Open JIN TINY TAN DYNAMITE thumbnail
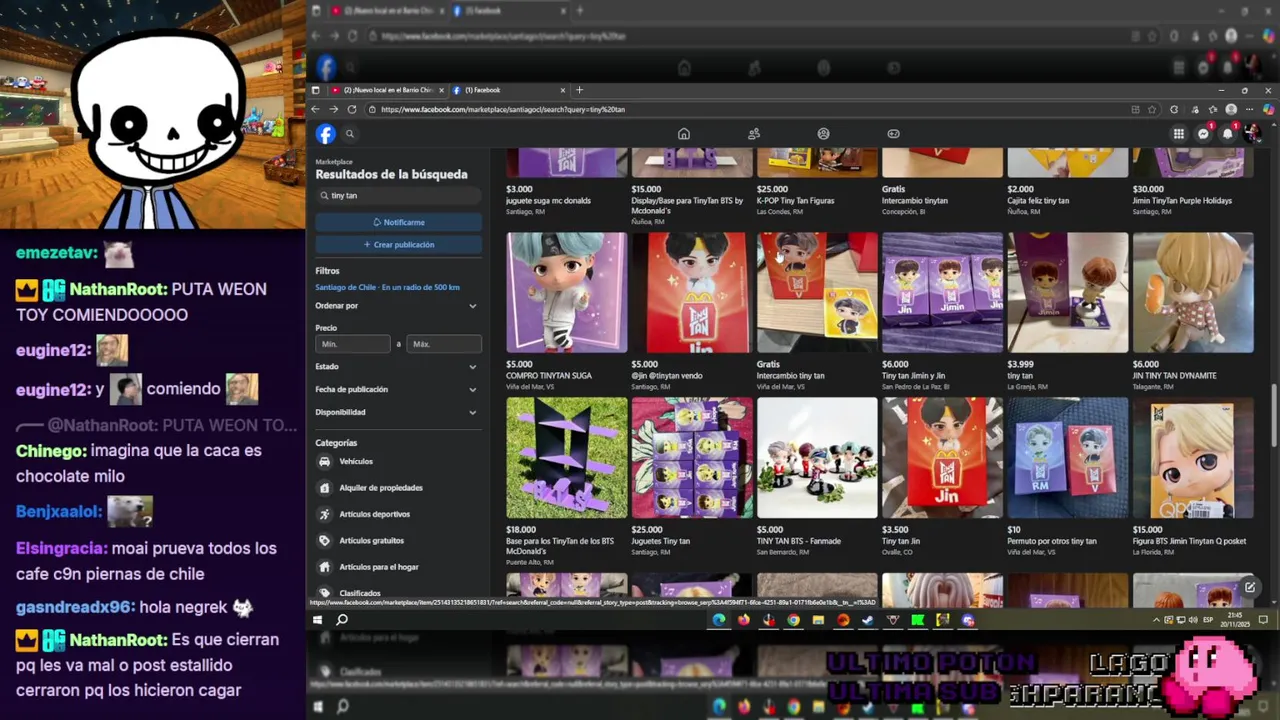Image resolution: width=1280 pixels, height=720 pixels. (1193, 292)
